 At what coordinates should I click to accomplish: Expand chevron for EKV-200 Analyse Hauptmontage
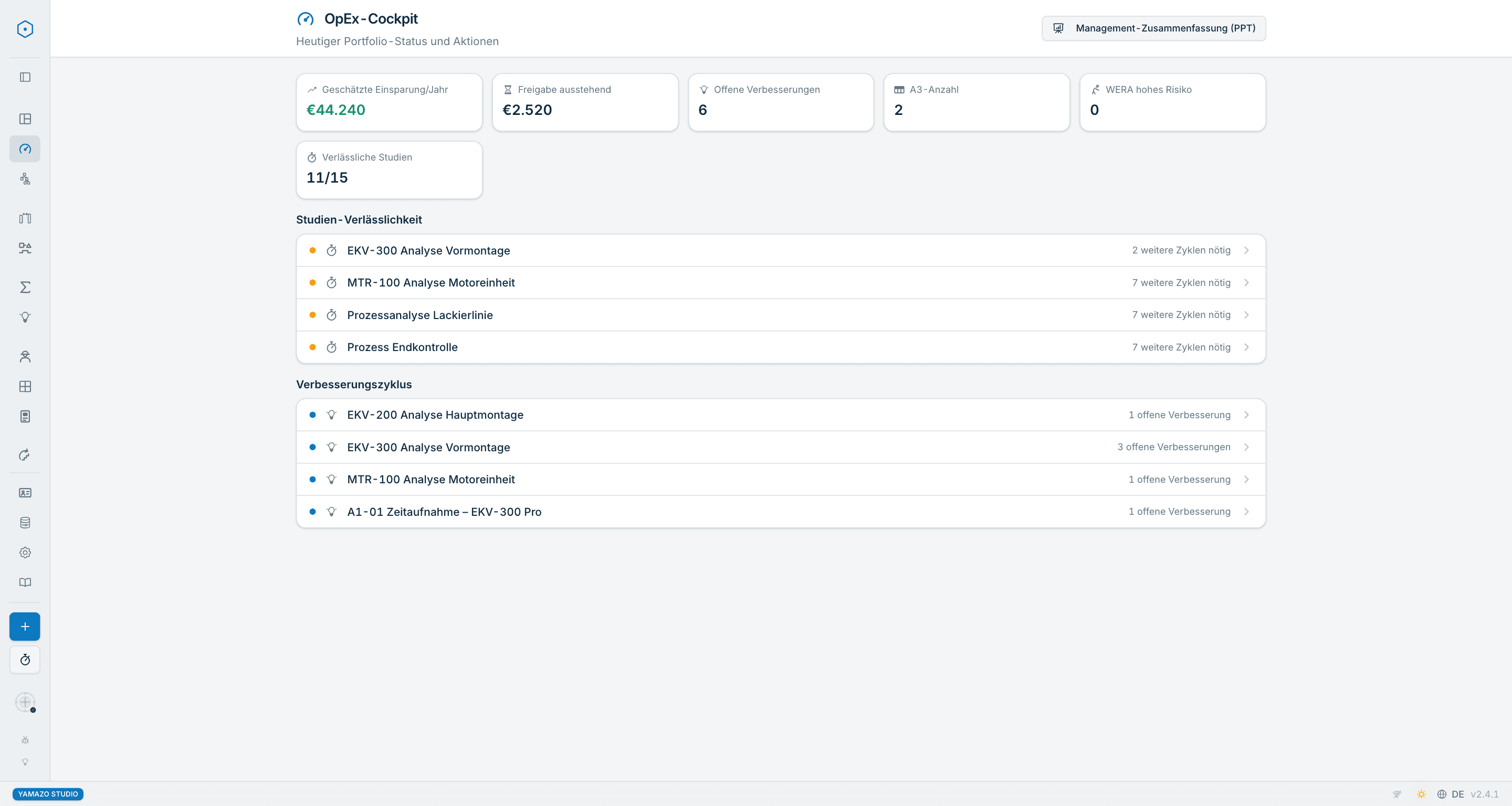point(1247,415)
